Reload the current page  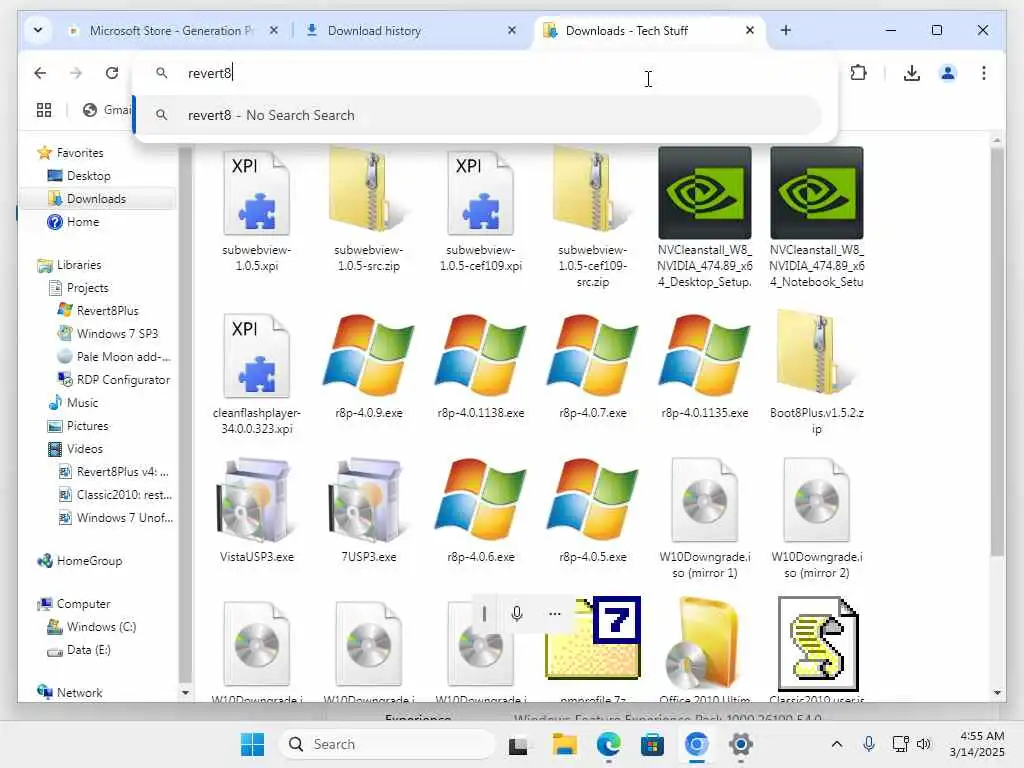[112, 73]
